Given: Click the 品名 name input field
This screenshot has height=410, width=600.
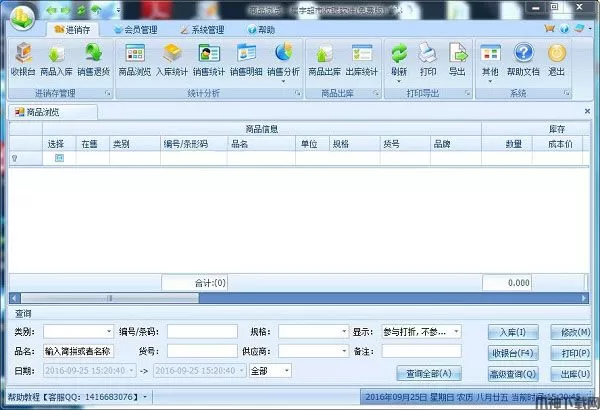Looking at the screenshot, I should [x=79, y=351].
